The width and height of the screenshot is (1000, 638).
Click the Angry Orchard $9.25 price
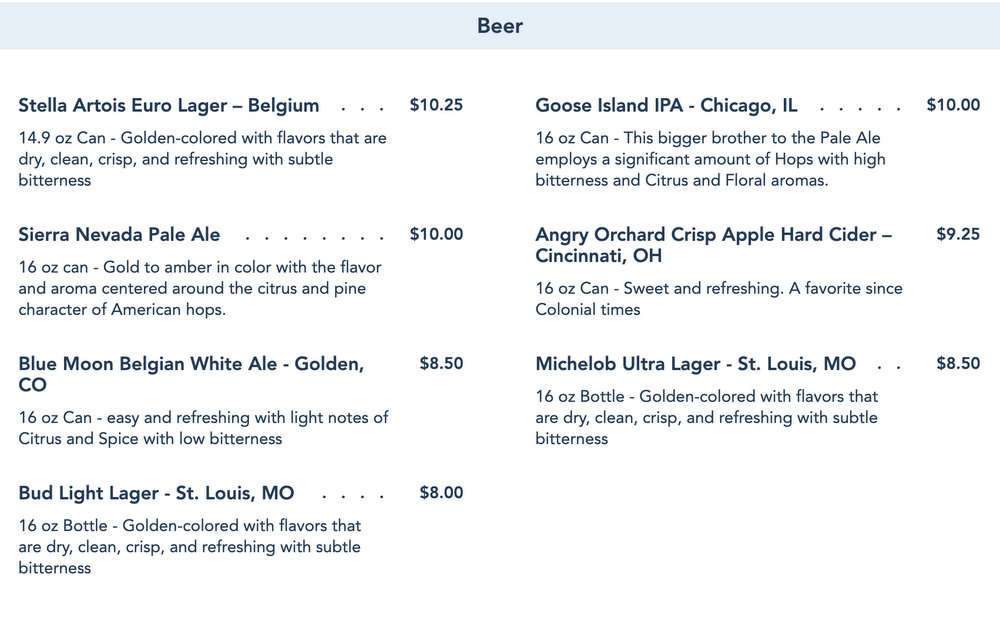[x=957, y=235]
